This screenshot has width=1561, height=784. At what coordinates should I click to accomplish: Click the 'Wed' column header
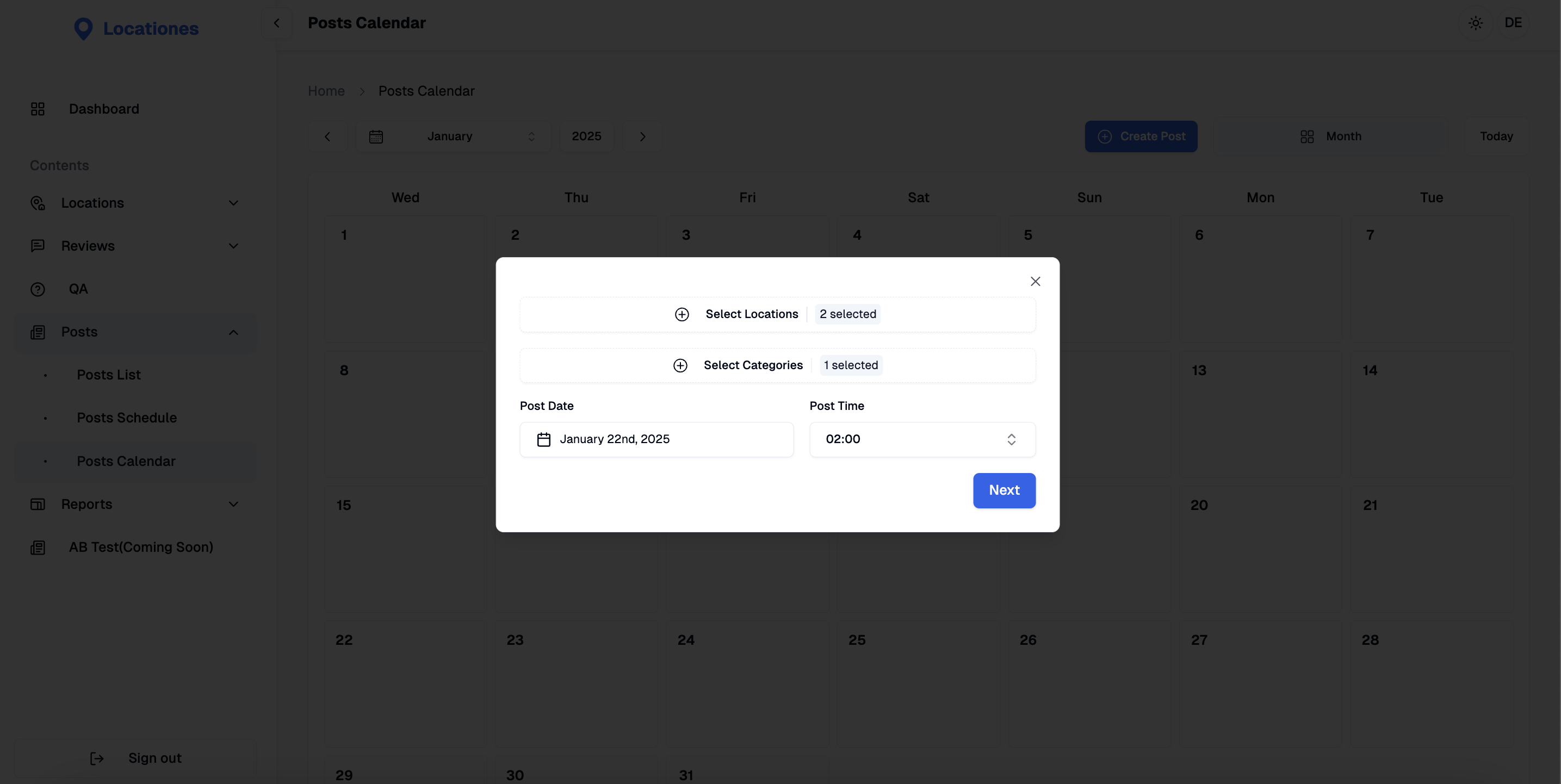click(405, 197)
